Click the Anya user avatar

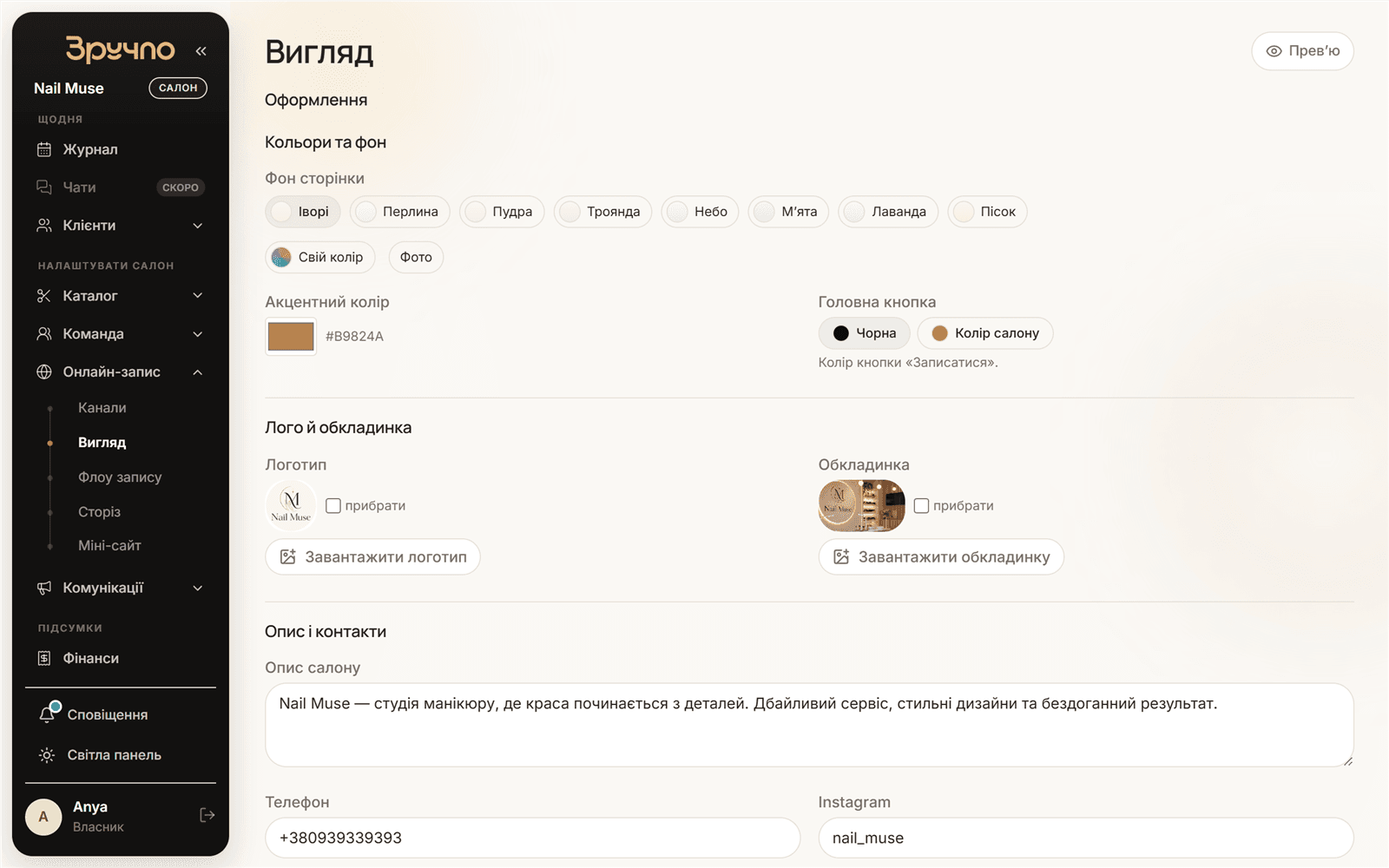coord(43,817)
